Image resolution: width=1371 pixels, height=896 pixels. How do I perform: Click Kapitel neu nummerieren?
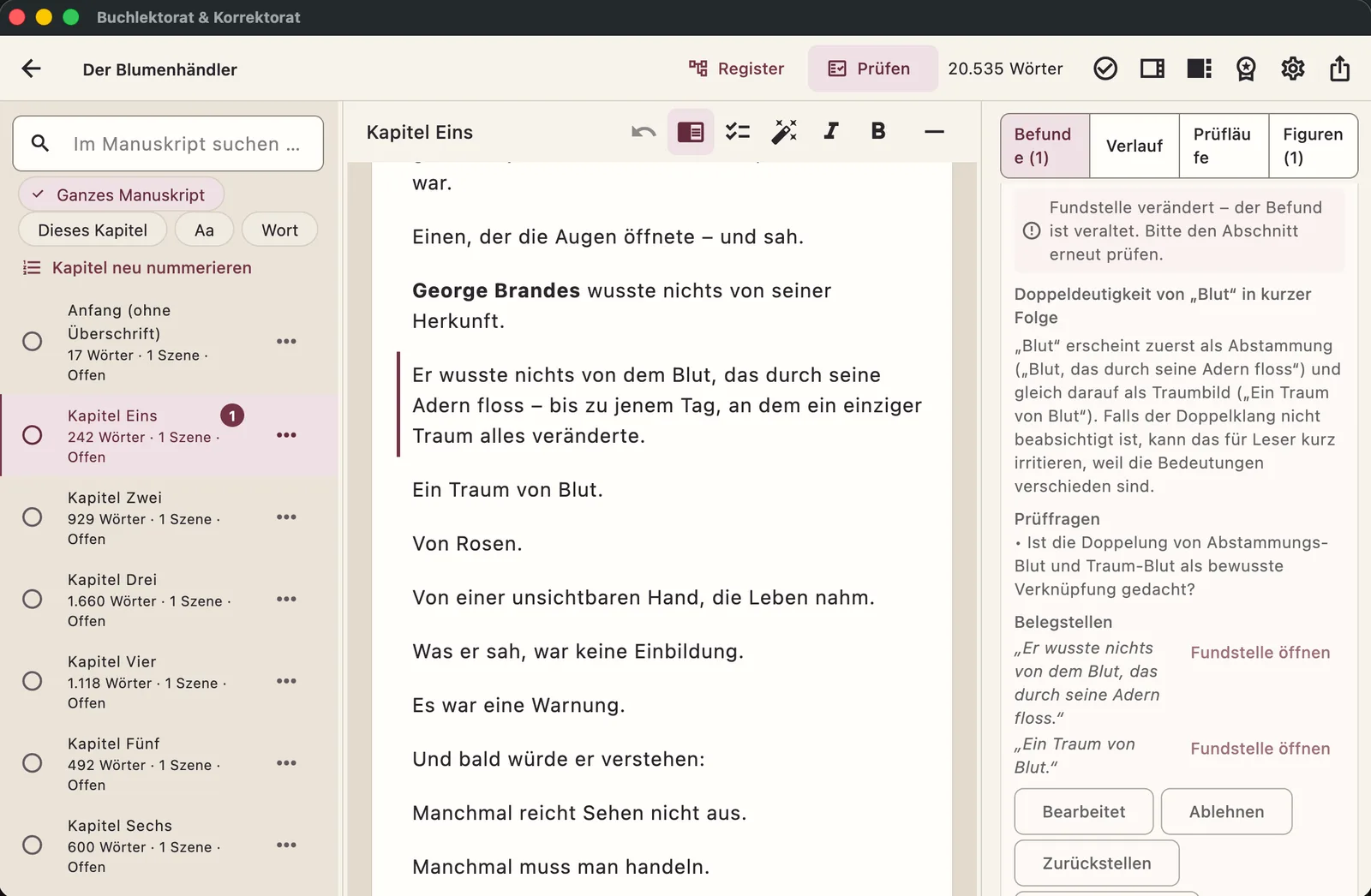[x=137, y=268]
